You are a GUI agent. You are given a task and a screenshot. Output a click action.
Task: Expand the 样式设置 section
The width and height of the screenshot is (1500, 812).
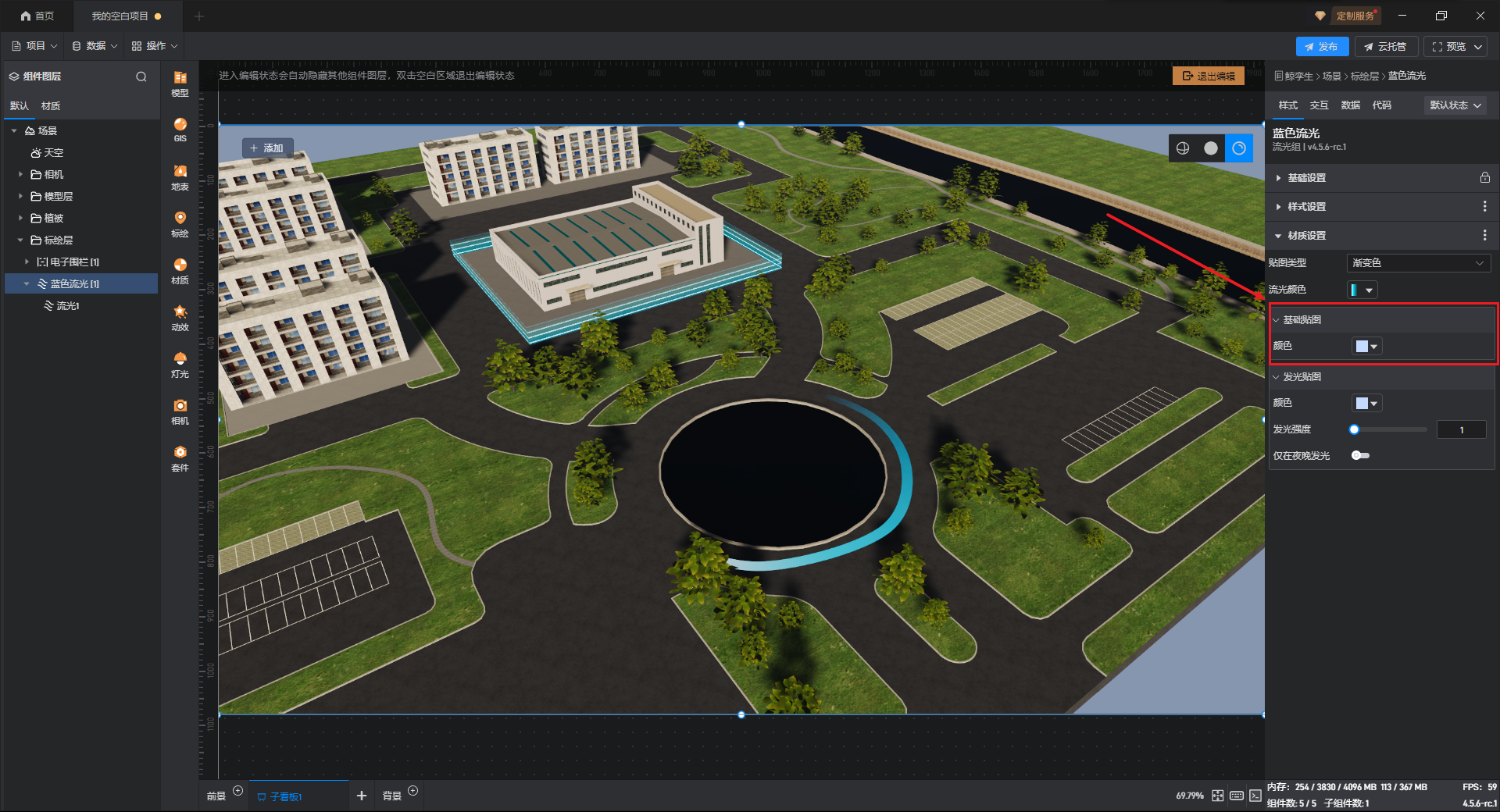(1306, 207)
